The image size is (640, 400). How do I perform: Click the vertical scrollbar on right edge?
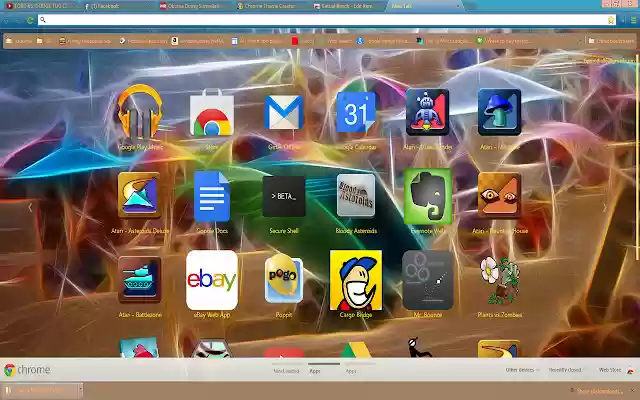[x=637, y=157]
